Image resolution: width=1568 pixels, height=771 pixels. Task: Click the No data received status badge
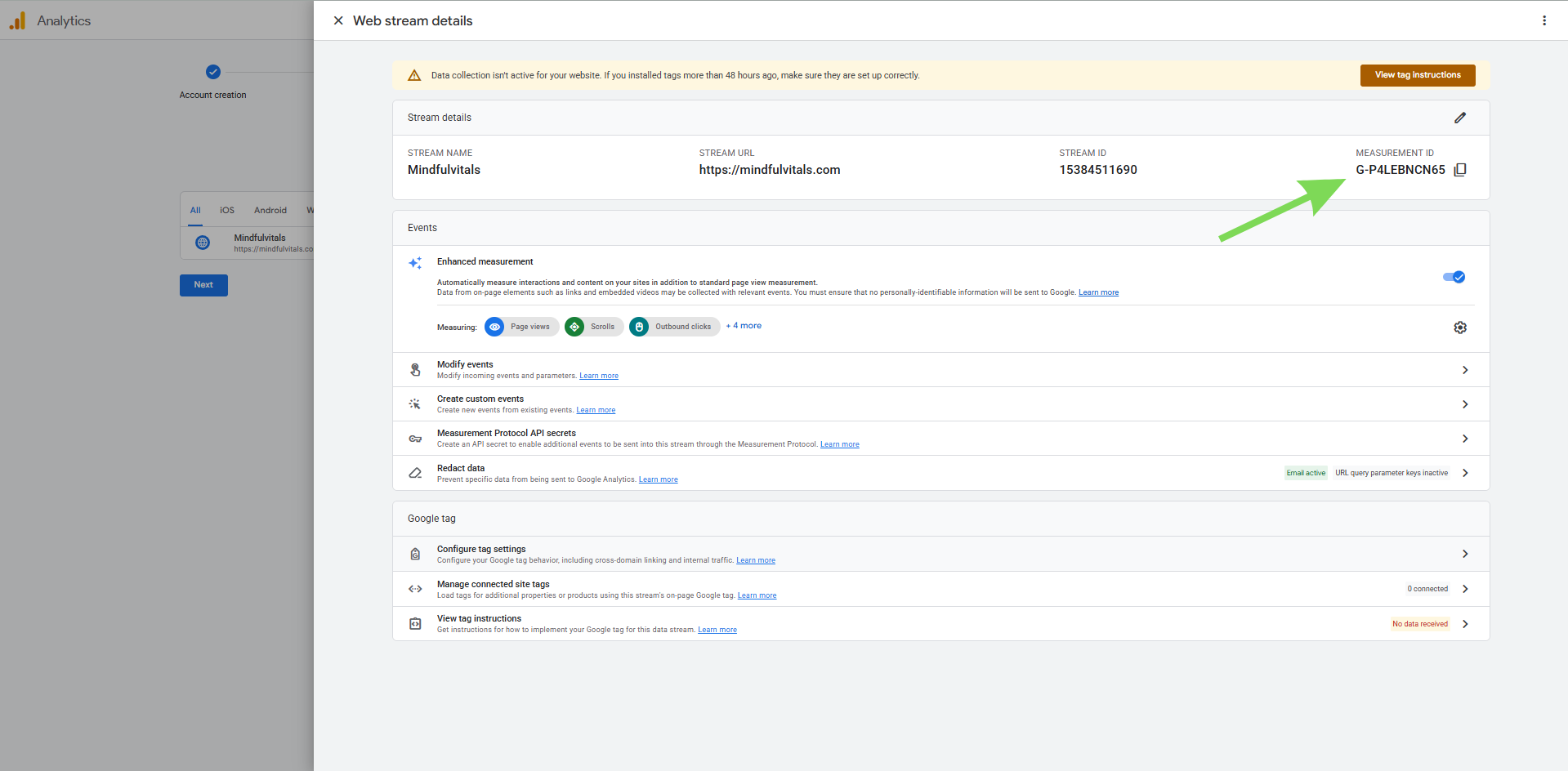tap(1420, 624)
